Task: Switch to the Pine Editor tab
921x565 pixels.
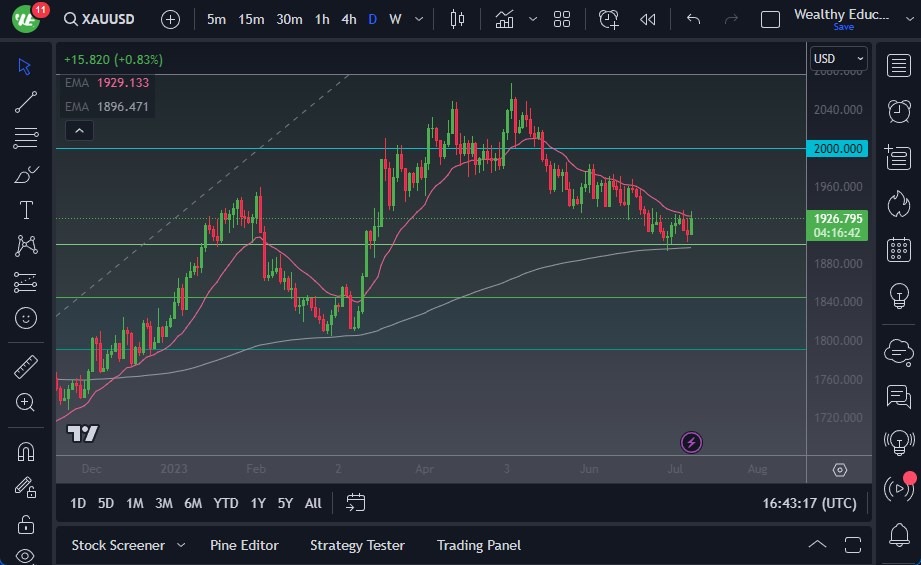Action: pos(244,545)
